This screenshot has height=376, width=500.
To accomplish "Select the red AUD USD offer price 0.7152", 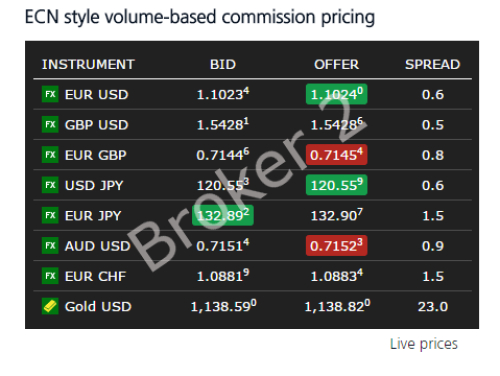I will 336,246.
